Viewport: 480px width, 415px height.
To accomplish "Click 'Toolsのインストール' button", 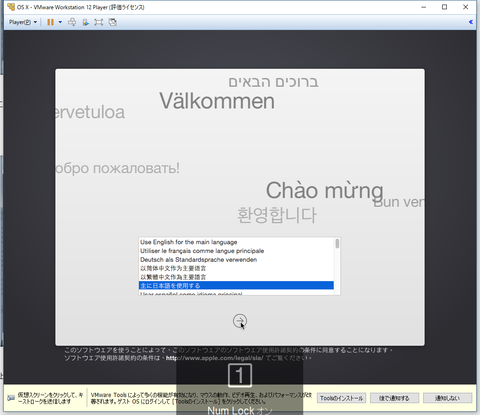I will tap(341, 398).
